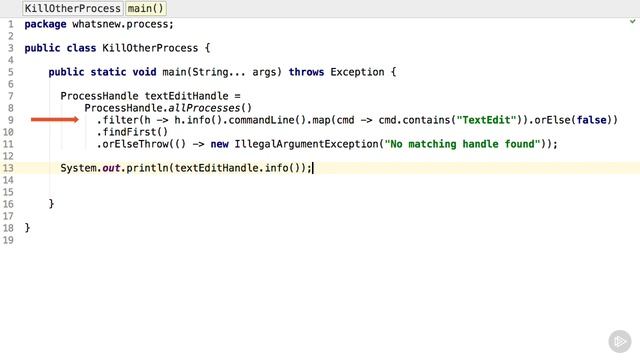Click the "TextEdit" string literal
Image resolution: width=640 pixels, height=360 pixels.
tap(487, 120)
